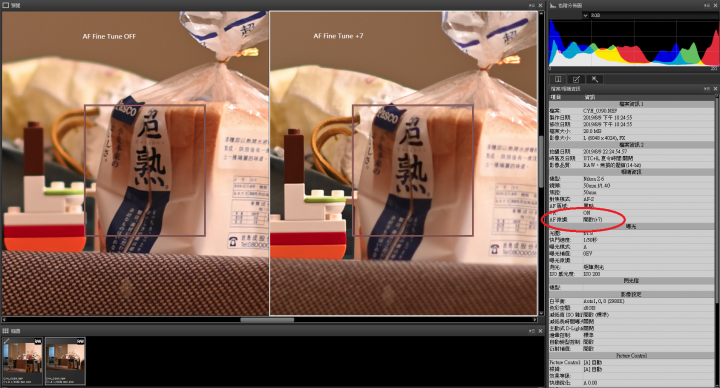Click the preview scrollbar right arrow
720x388 pixels.
tap(535, 320)
